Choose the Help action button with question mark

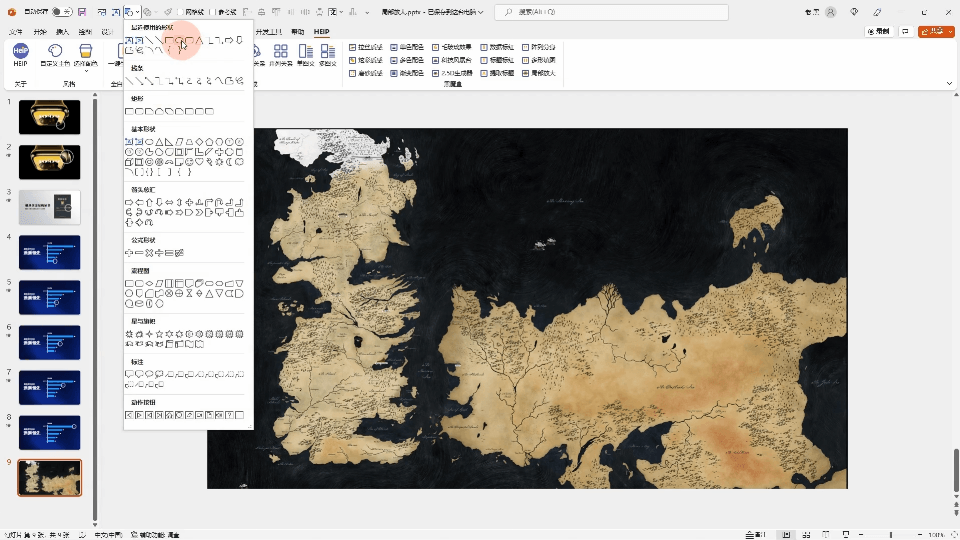[x=229, y=414]
